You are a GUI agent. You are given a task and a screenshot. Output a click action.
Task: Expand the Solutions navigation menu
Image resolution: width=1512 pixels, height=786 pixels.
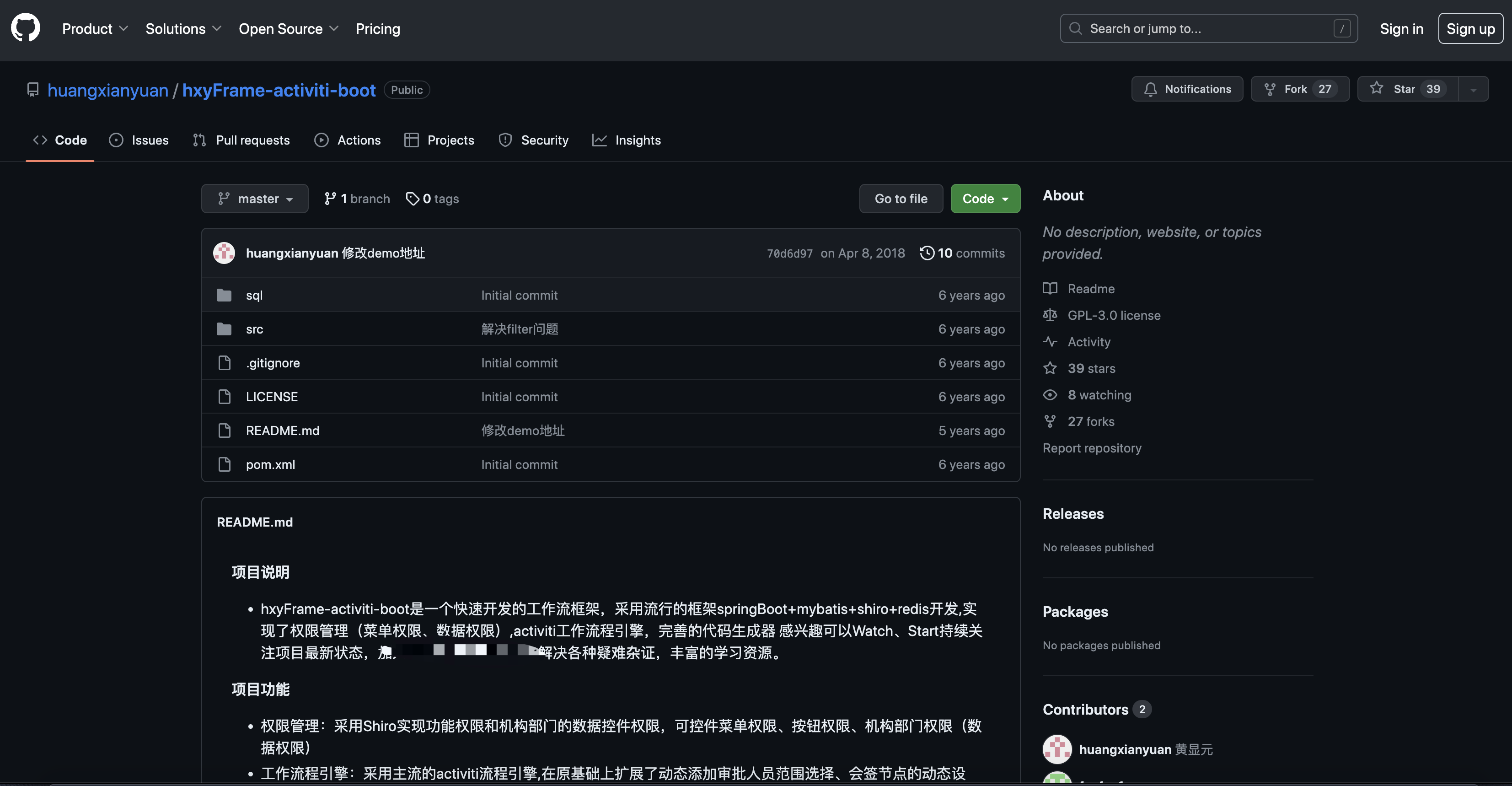pyautogui.click(x=183, y=29)
